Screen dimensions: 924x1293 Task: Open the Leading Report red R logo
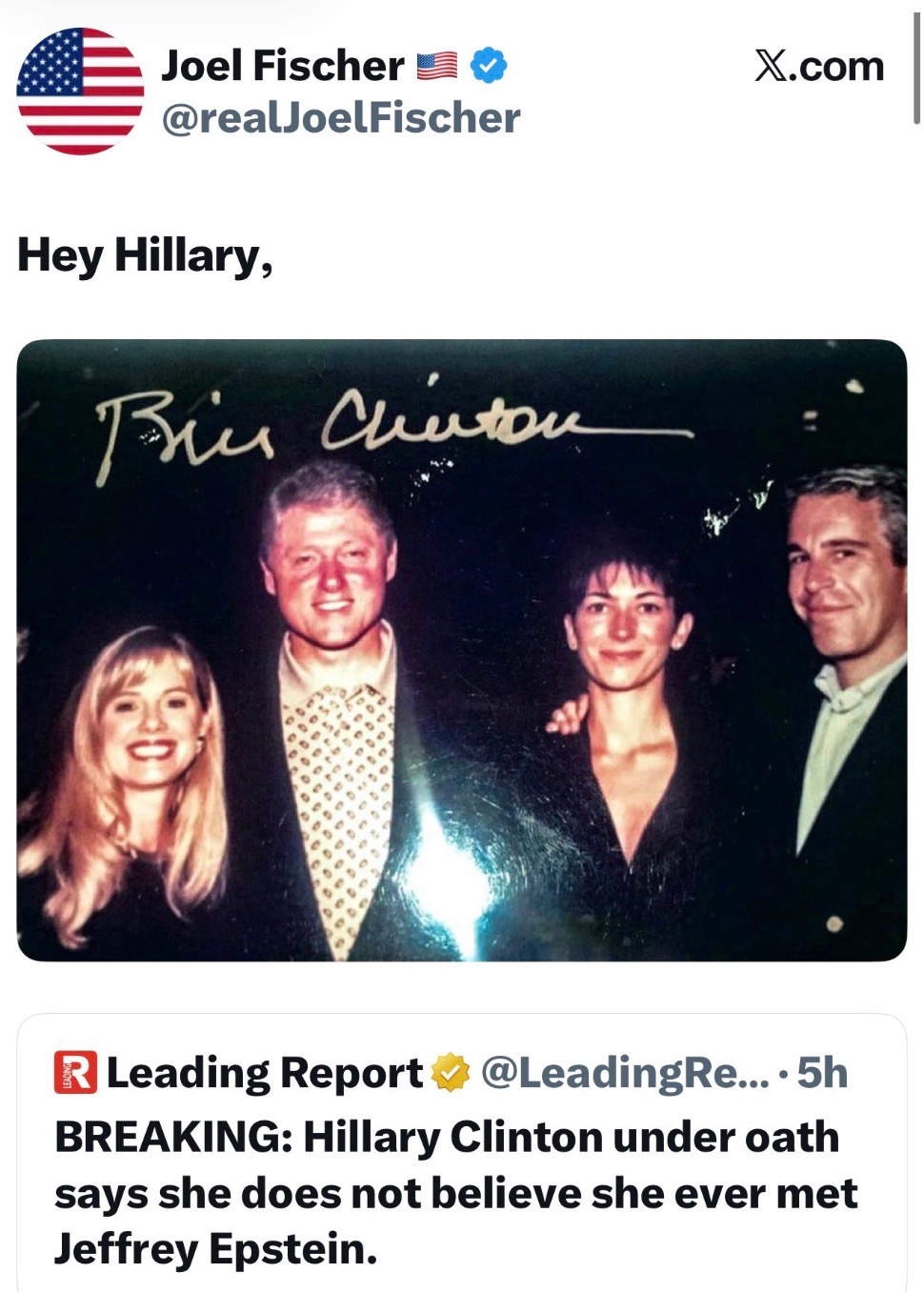point(76,1072)
